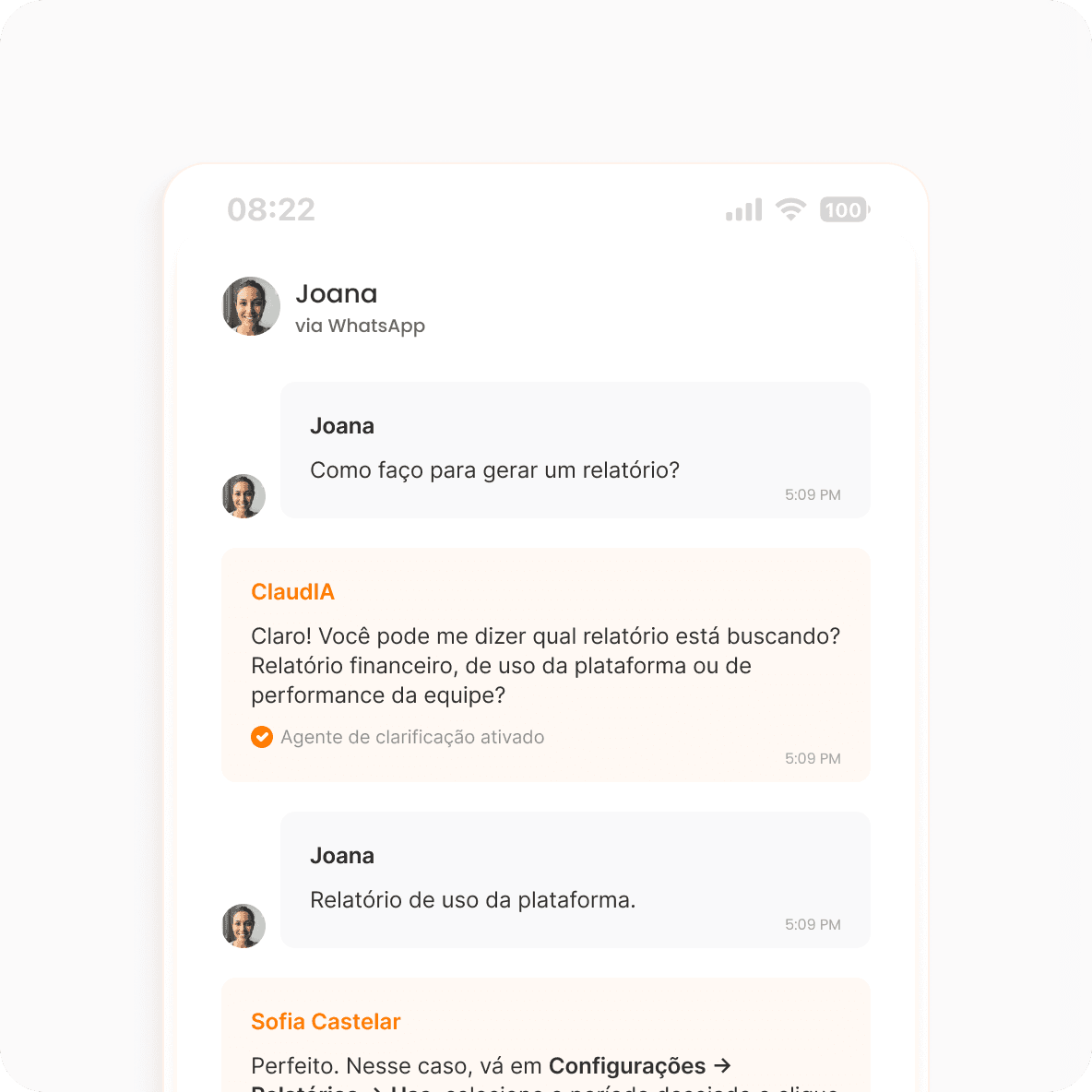Select the ClaudIA sender name
Viewport: 1092px width, 1092px height.
pos(292,592)
